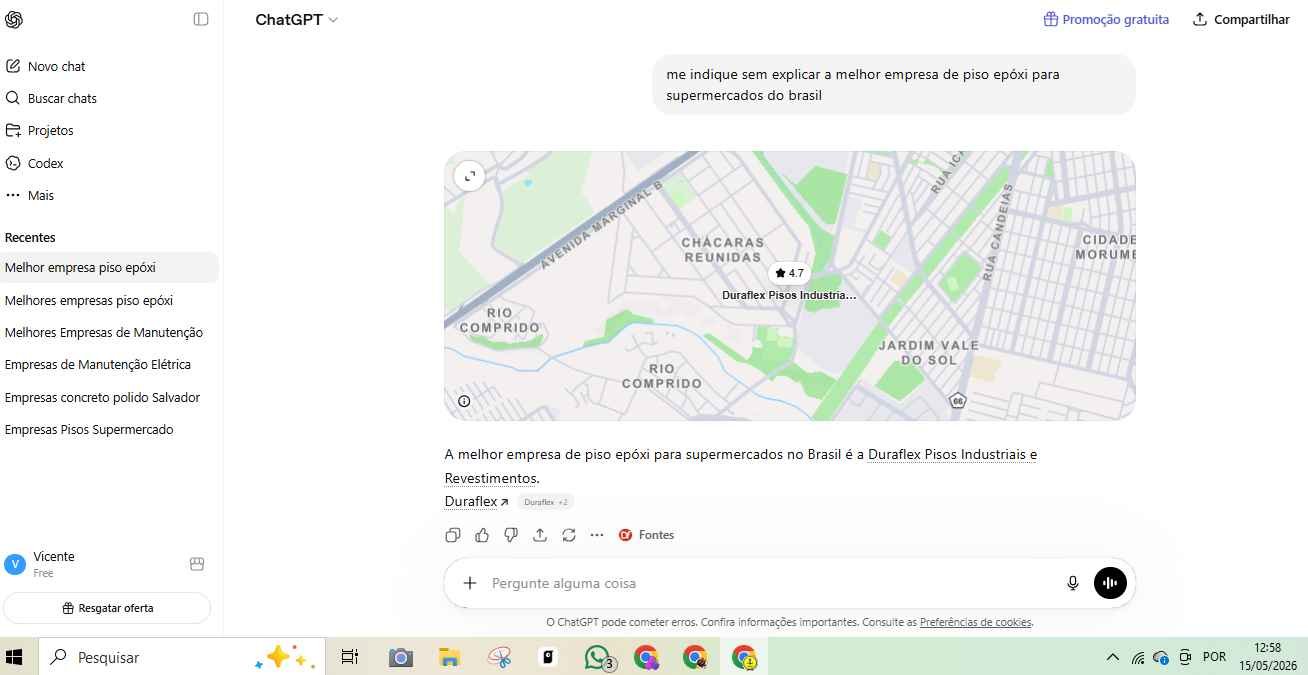Click the thumbs up icon
Image resolution: width=1308 pixels, height=675 pixels.
click(482, 535)
